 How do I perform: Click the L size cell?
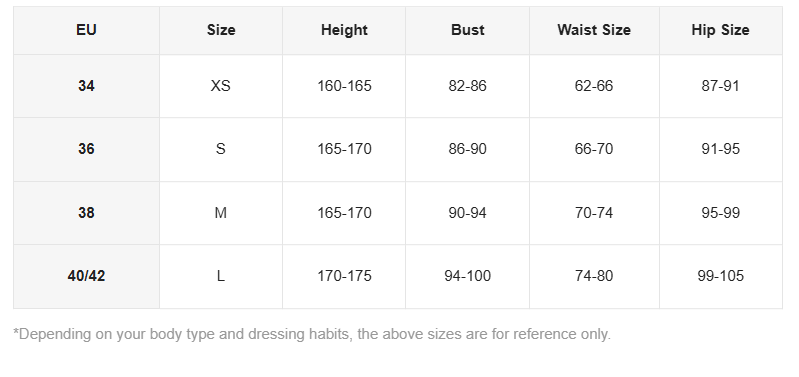(221, 276)
